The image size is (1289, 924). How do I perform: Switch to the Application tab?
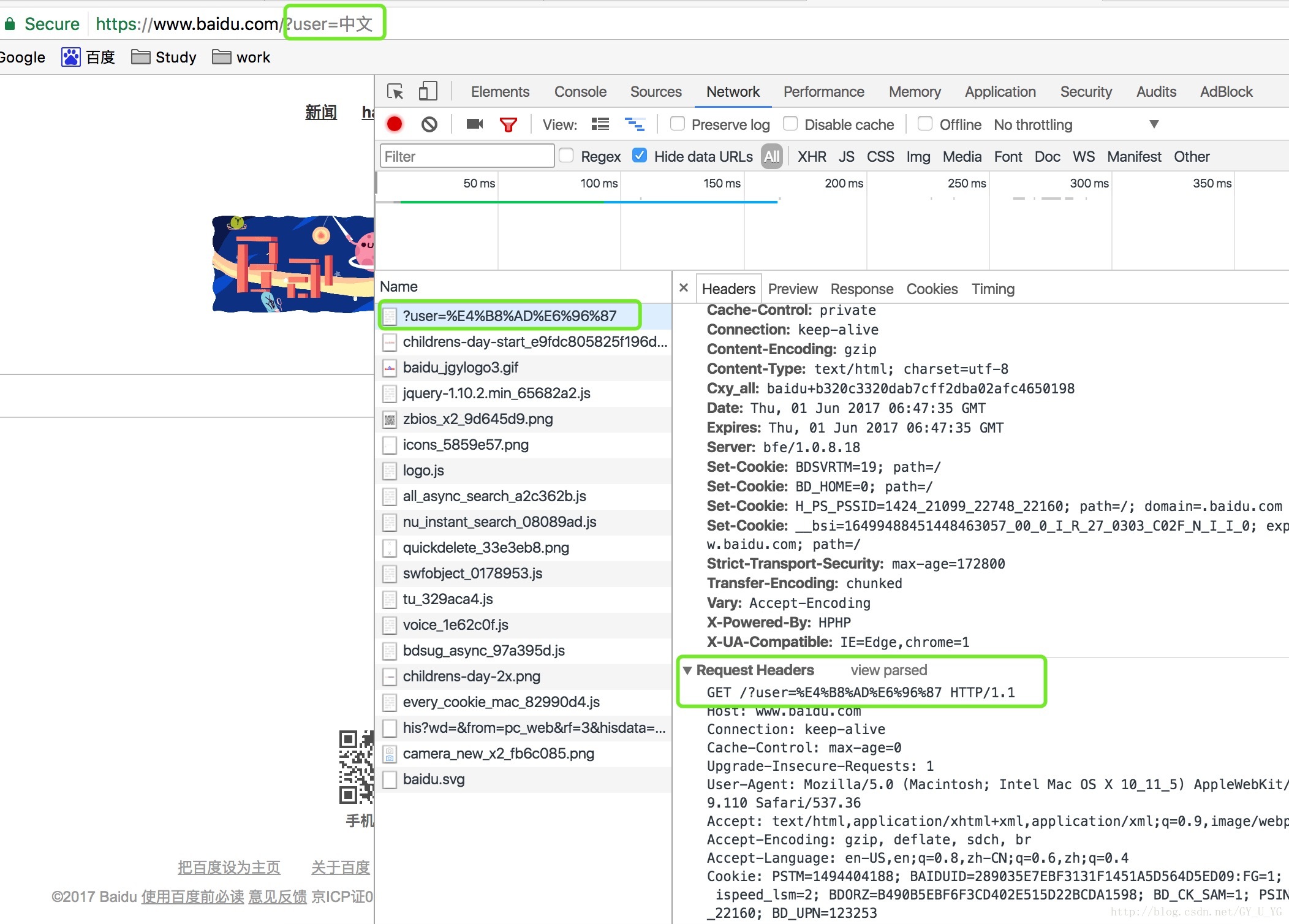click(x=1000, y=92)
